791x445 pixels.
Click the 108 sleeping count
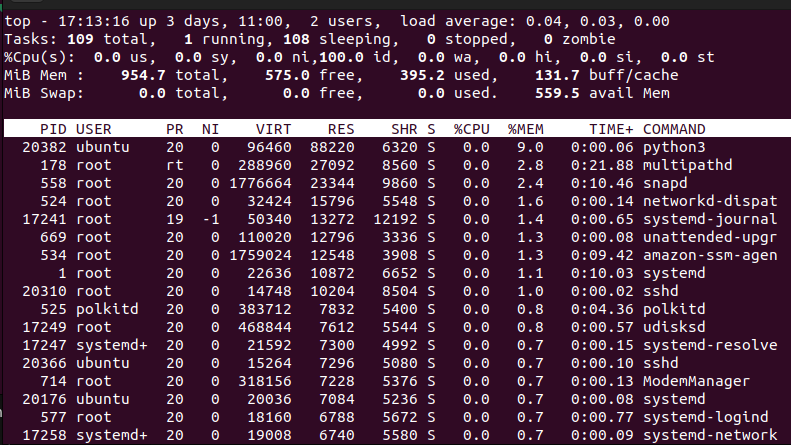click(296, 39)
